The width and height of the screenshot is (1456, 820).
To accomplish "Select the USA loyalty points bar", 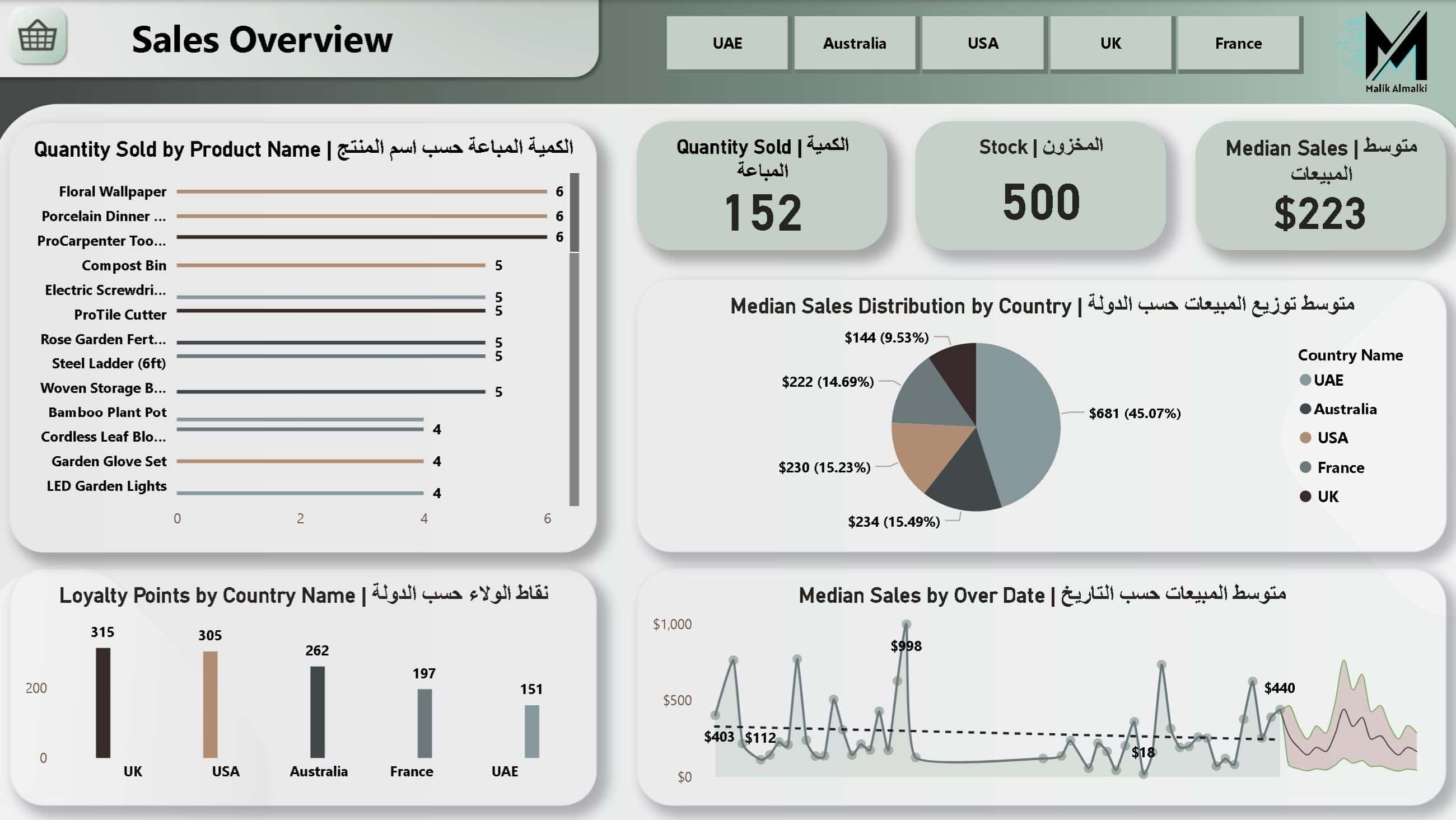I will [x=210, y=704].
